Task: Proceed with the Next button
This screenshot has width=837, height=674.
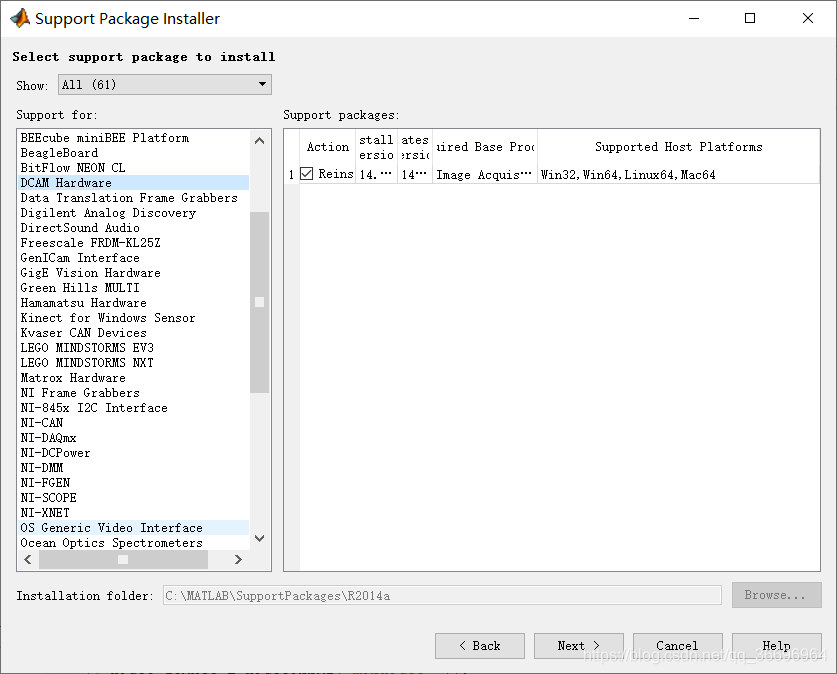Action: click(x=579, y=646)
